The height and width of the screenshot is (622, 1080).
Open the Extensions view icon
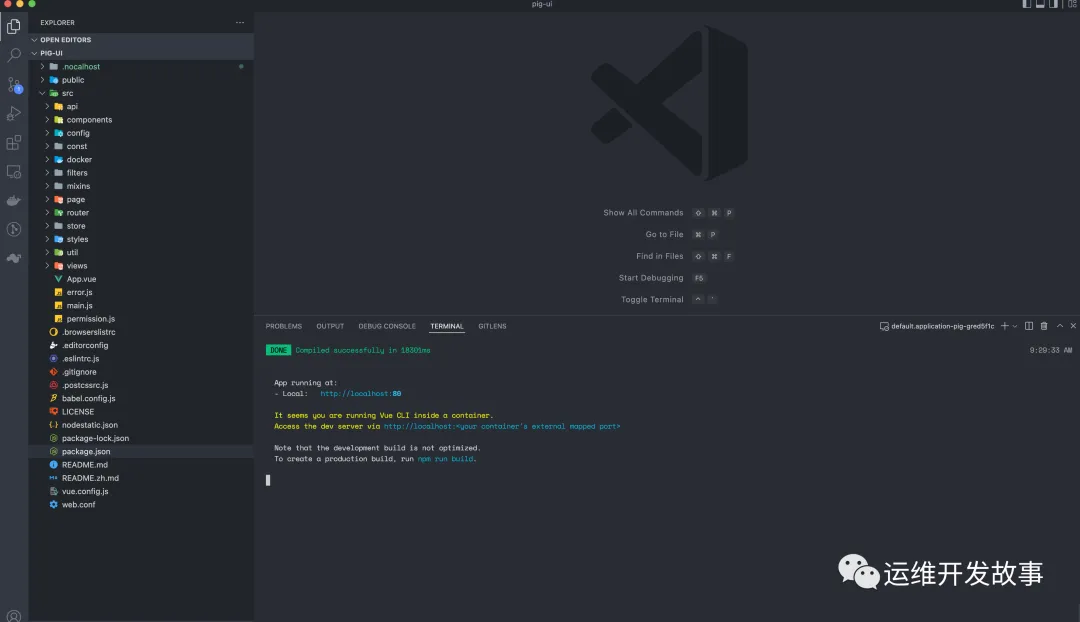[14, 143]
